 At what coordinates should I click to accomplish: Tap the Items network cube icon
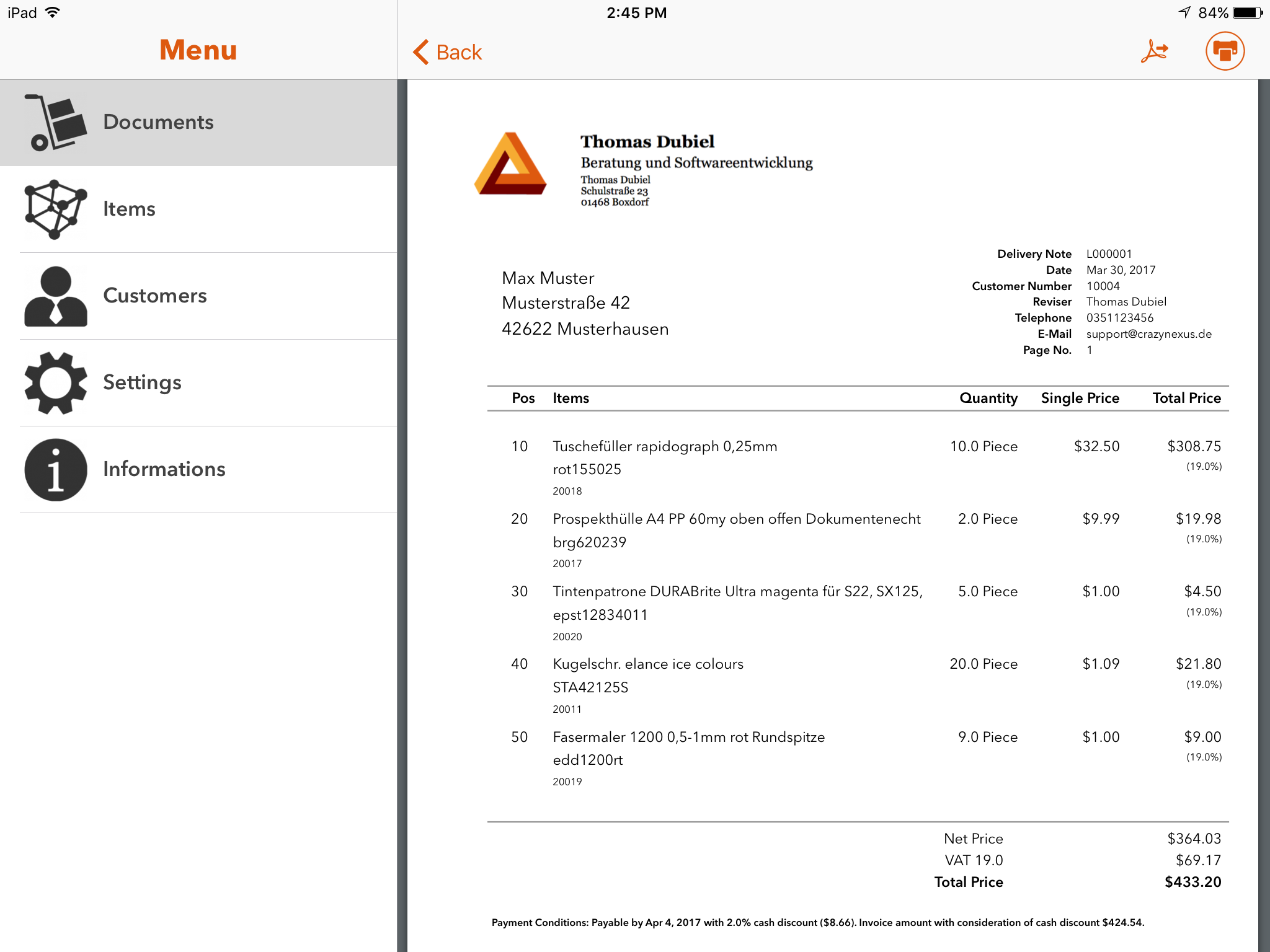point(56,209)
